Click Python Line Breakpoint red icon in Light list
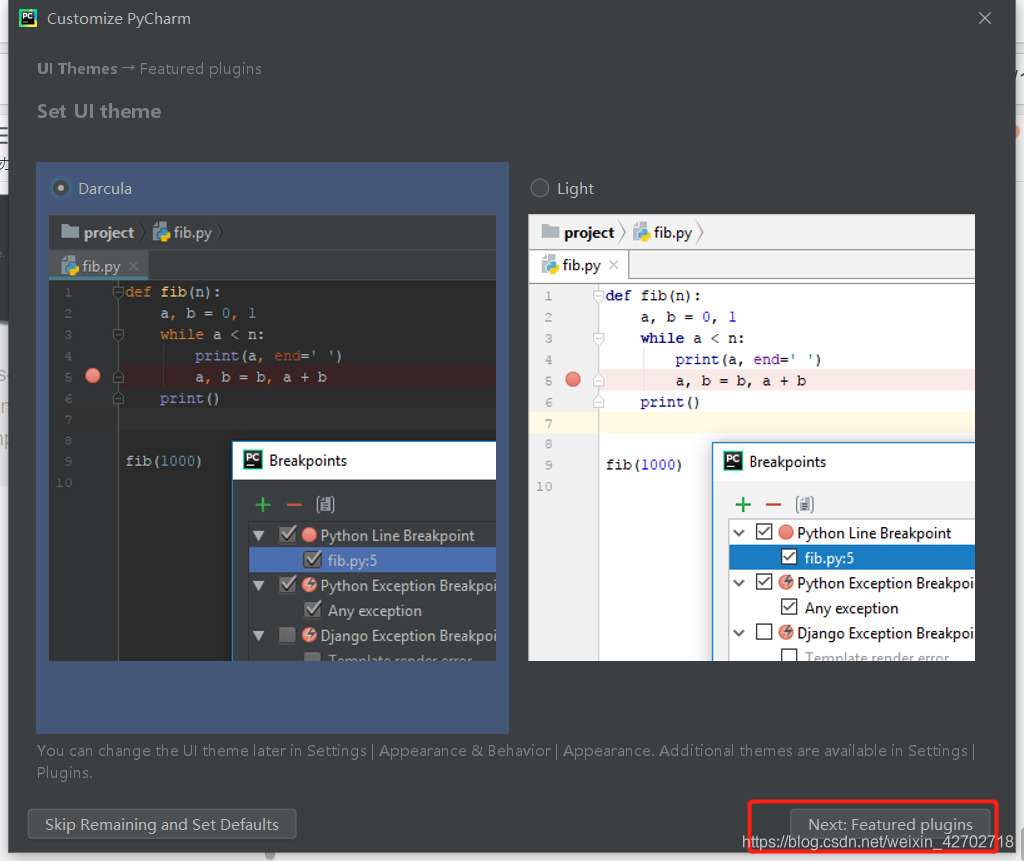This screenshot has height=861, width=1024. 786,532
